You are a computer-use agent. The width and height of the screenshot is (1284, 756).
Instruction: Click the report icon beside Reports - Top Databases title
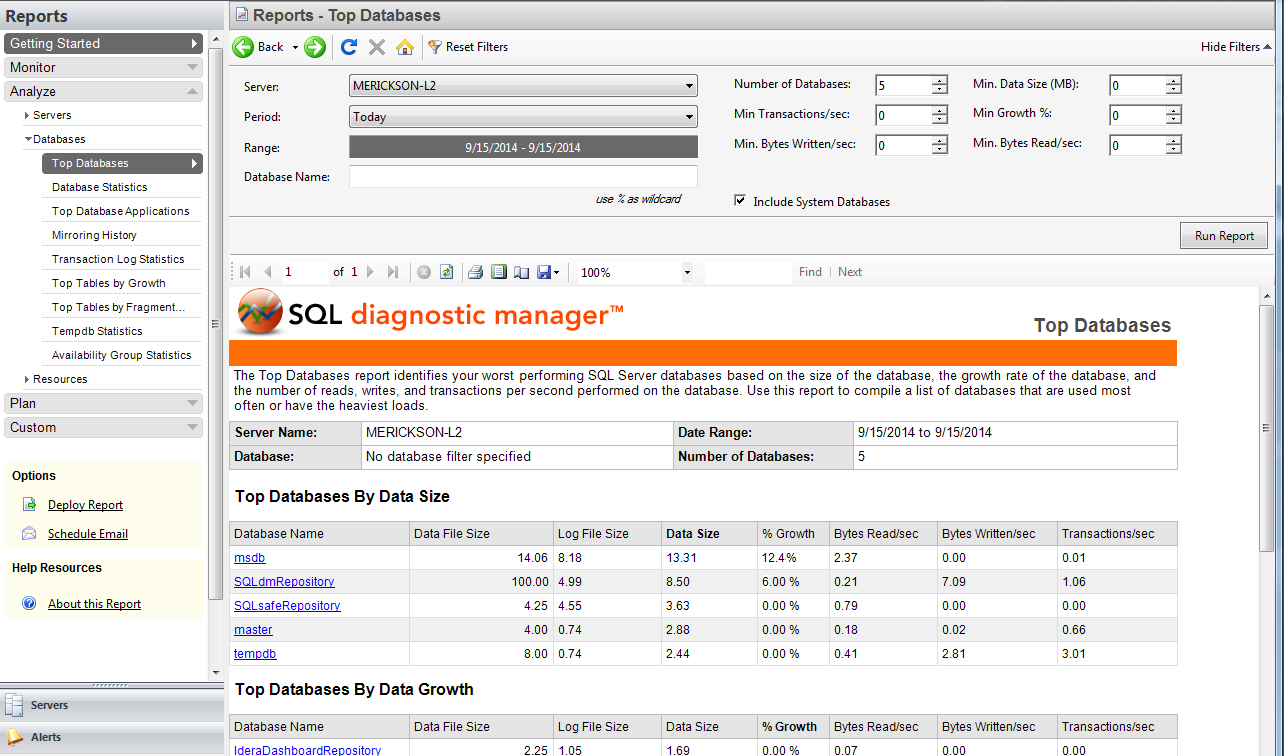(x=241, y=16)
